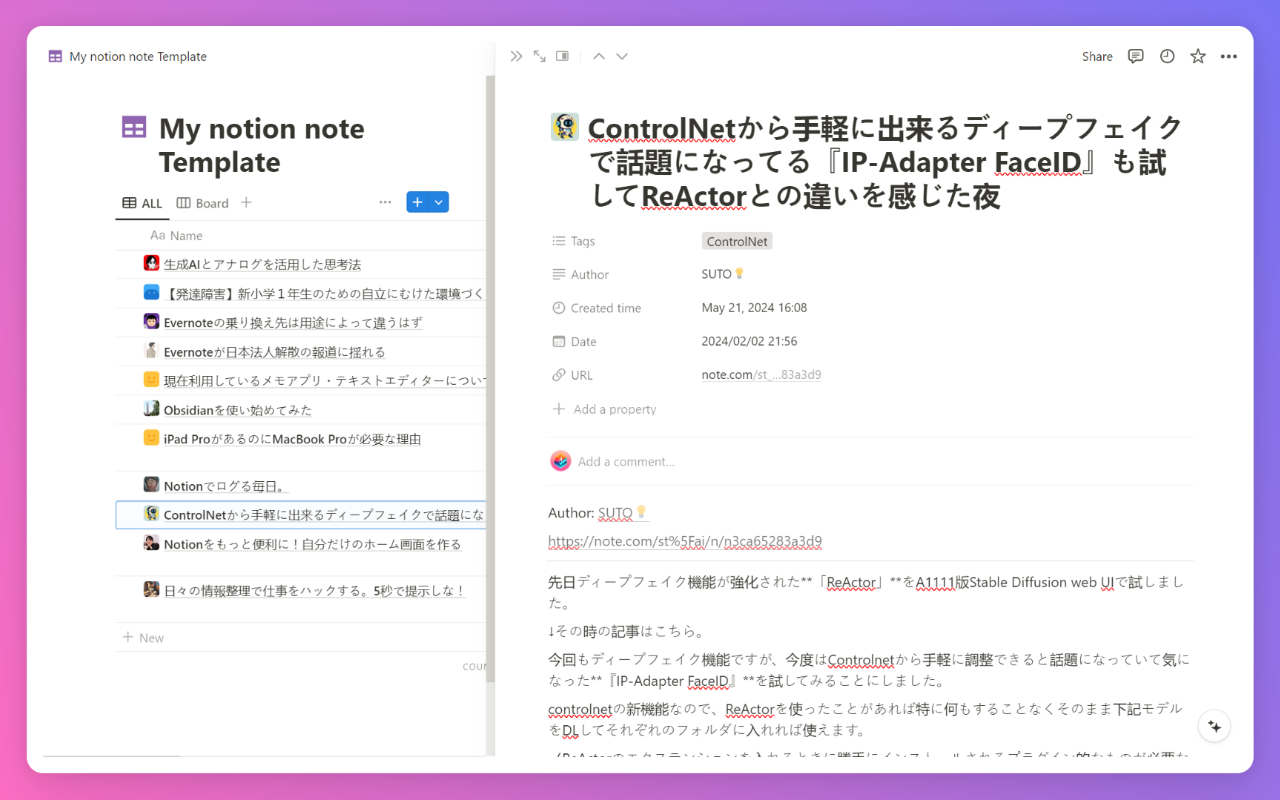
Task: Open the note.com URL property link
Action: [761, 375]
